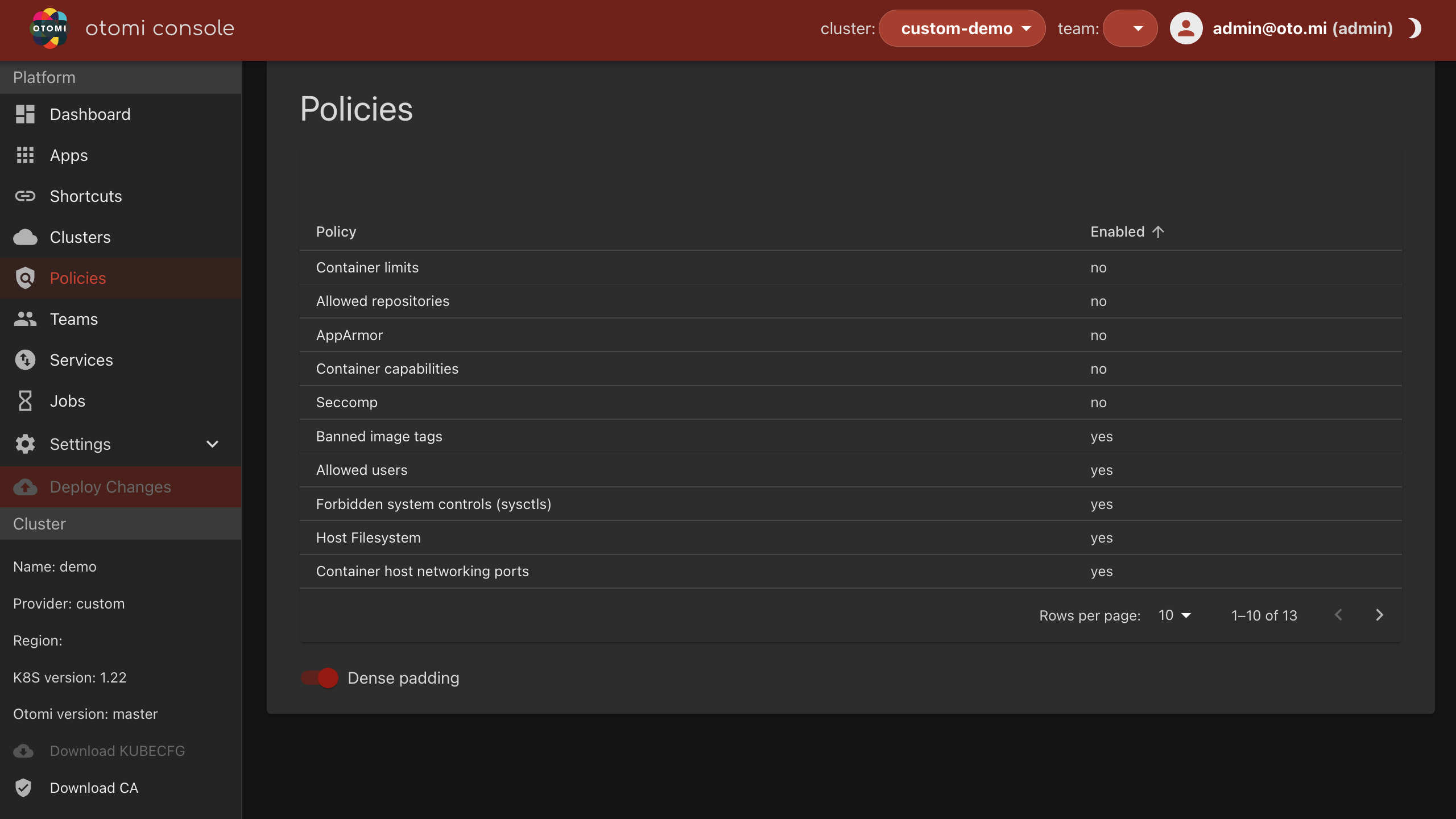Viewport: 1456px width, 819px height.
Task: Open the Apps menu item
Action: tap(69, 155)
